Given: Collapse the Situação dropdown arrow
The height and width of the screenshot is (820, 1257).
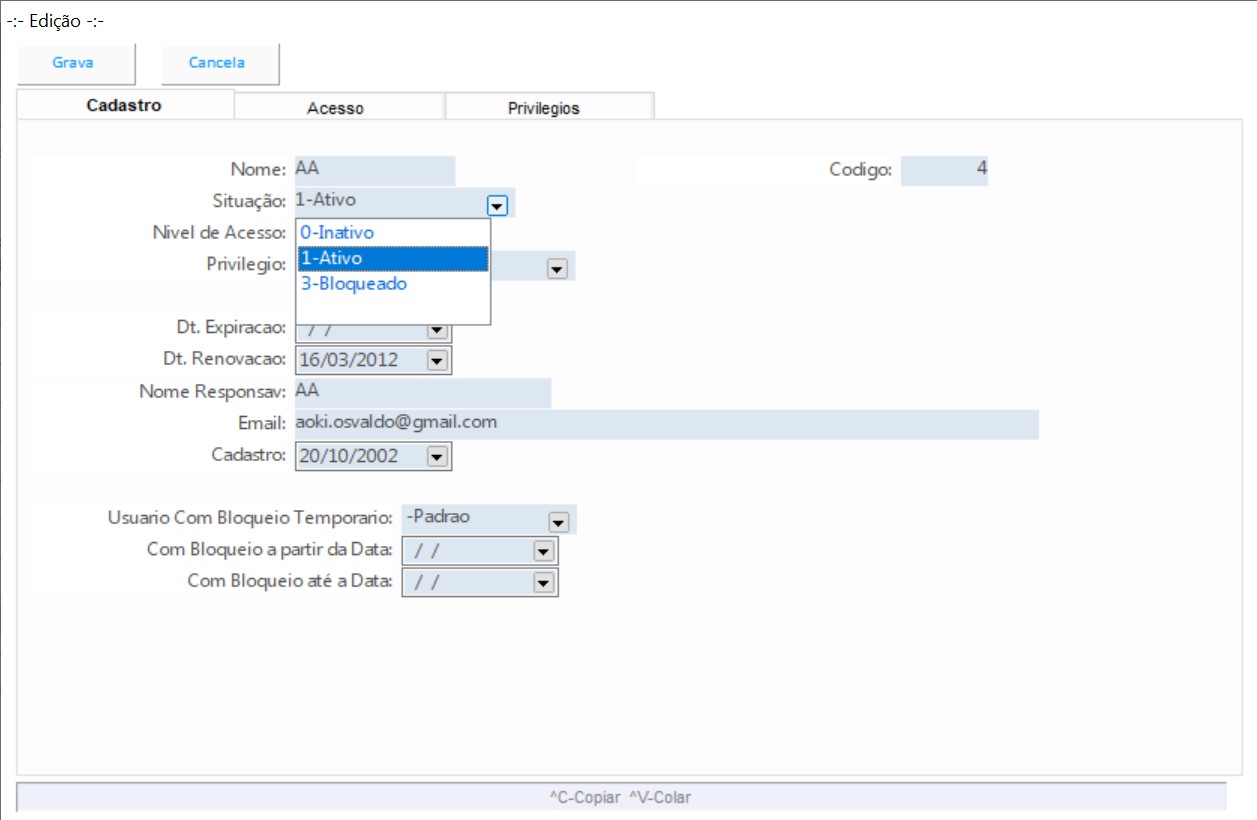Looking at the screenshot, I should tap(497, 205).
